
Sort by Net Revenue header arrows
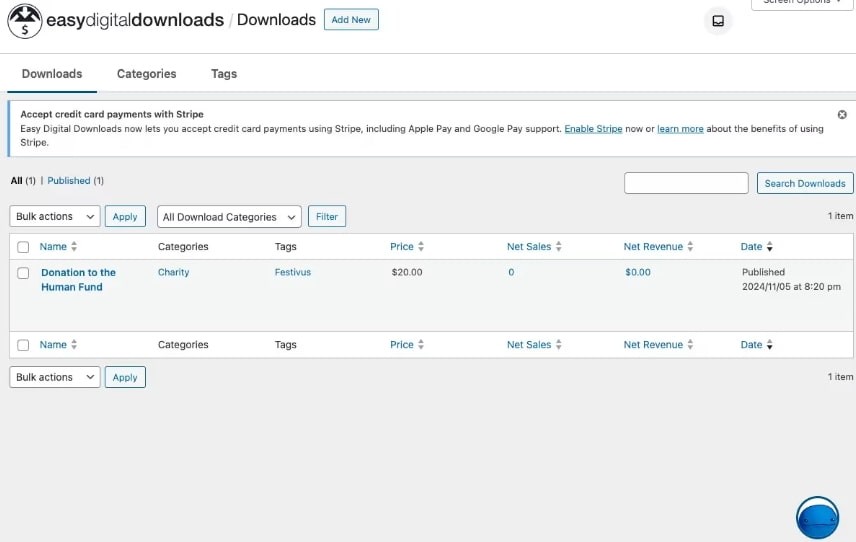tap(690, 247)
